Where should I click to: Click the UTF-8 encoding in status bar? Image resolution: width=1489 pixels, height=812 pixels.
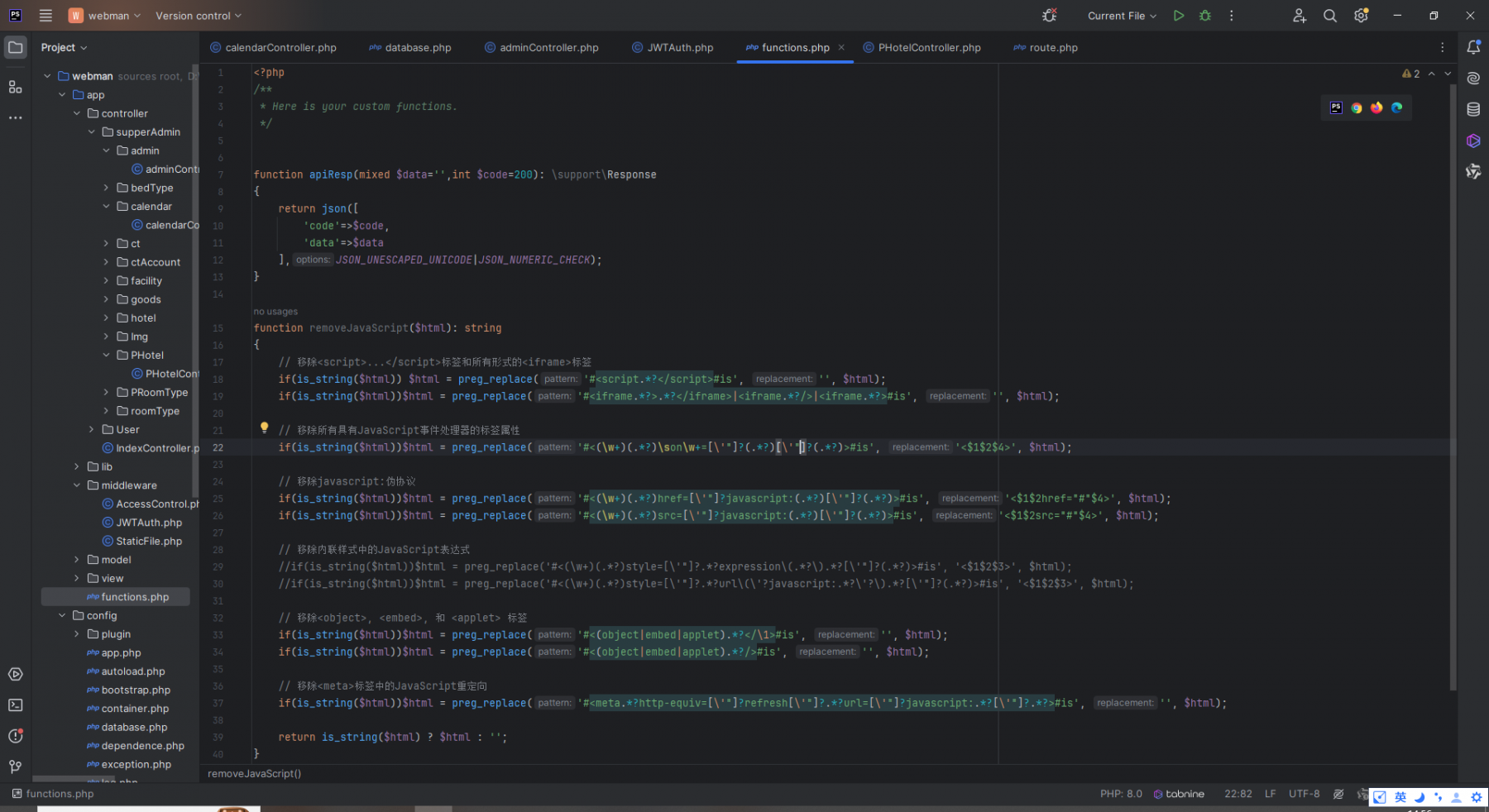[1304, 794]
